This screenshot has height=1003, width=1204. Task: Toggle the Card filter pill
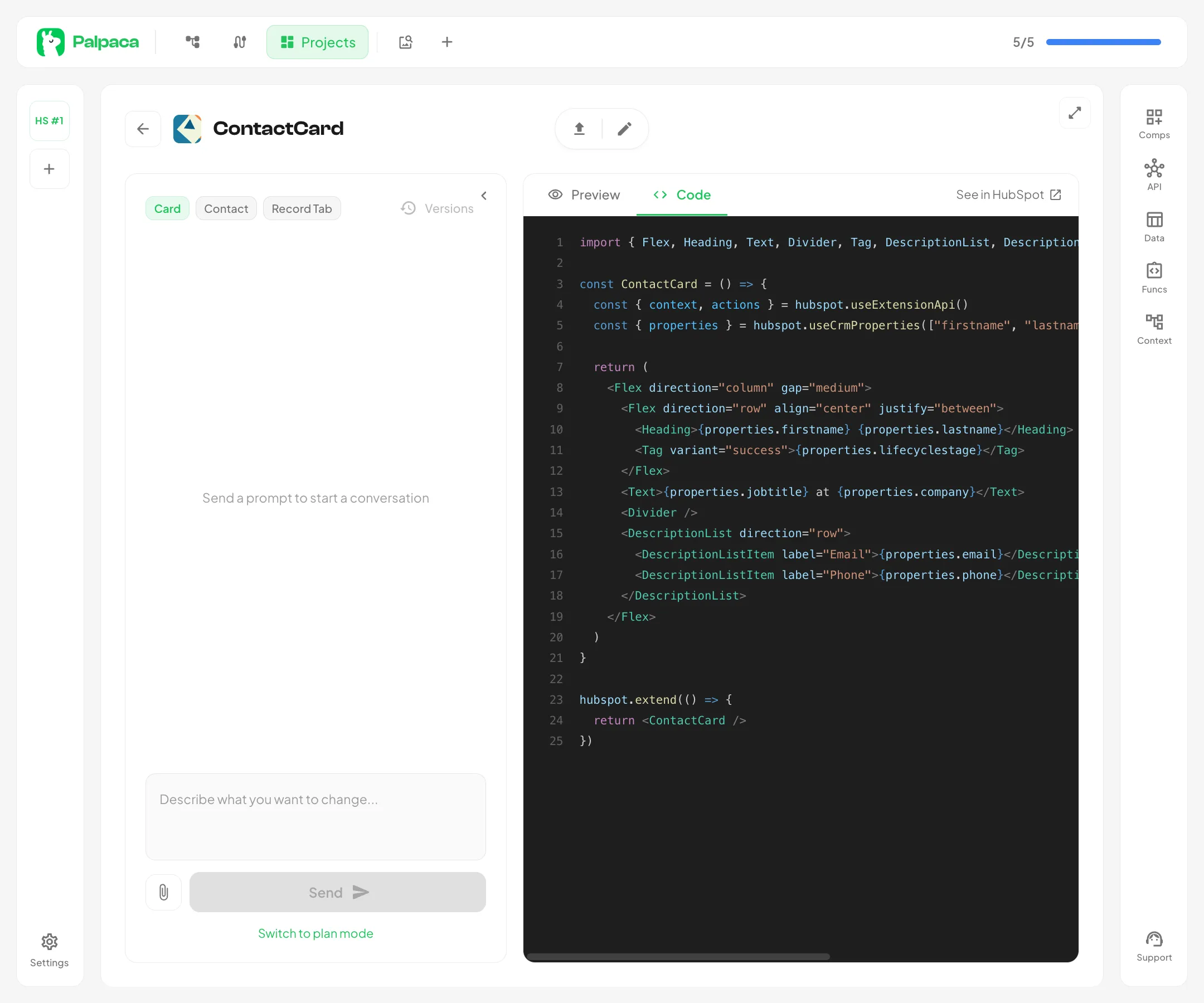[167, 208]
